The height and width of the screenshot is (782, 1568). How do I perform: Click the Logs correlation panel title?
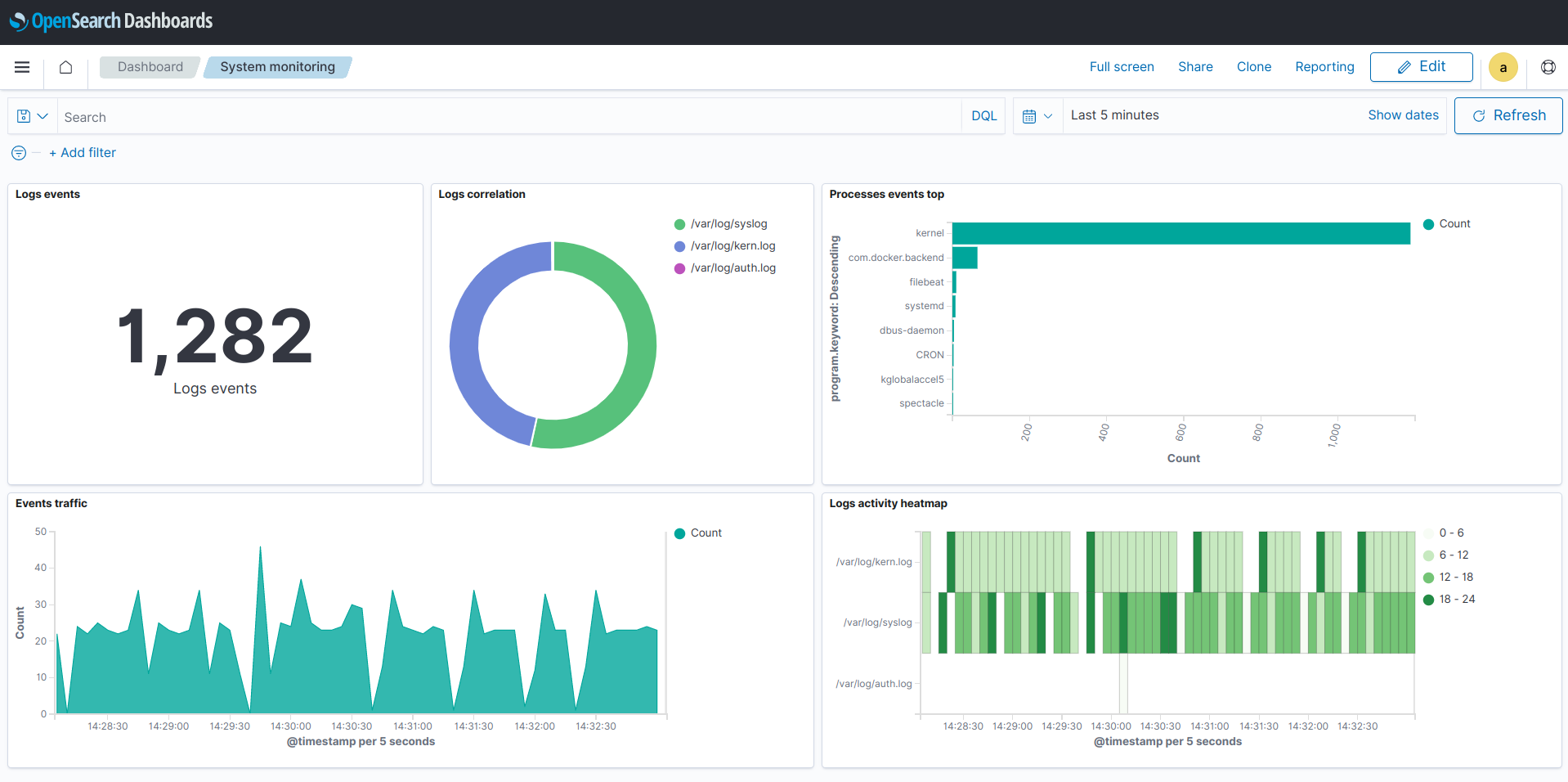[482, 195]
